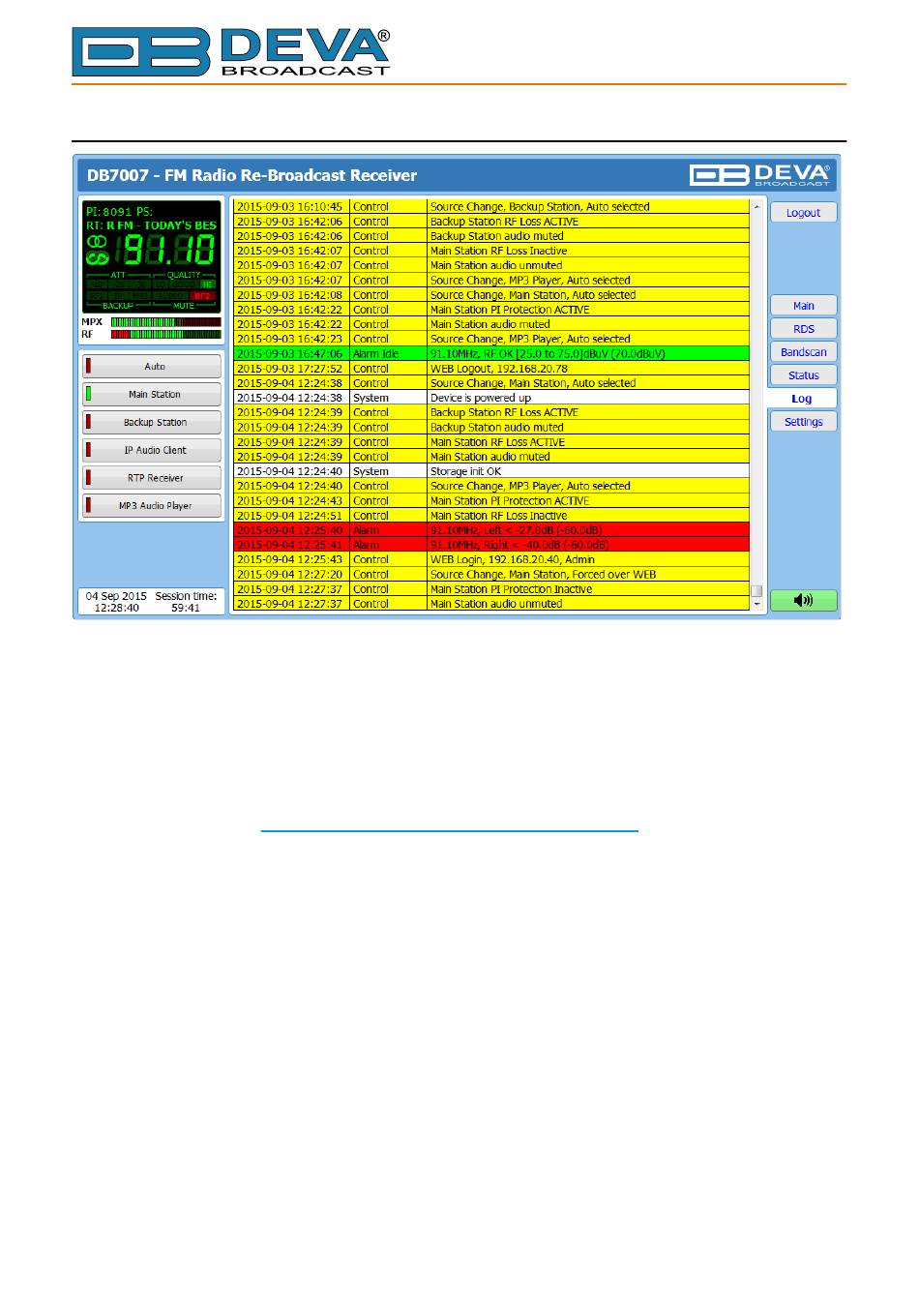919x1316 pixels.
Task: Switch source to Main Station
Action: 152,395
